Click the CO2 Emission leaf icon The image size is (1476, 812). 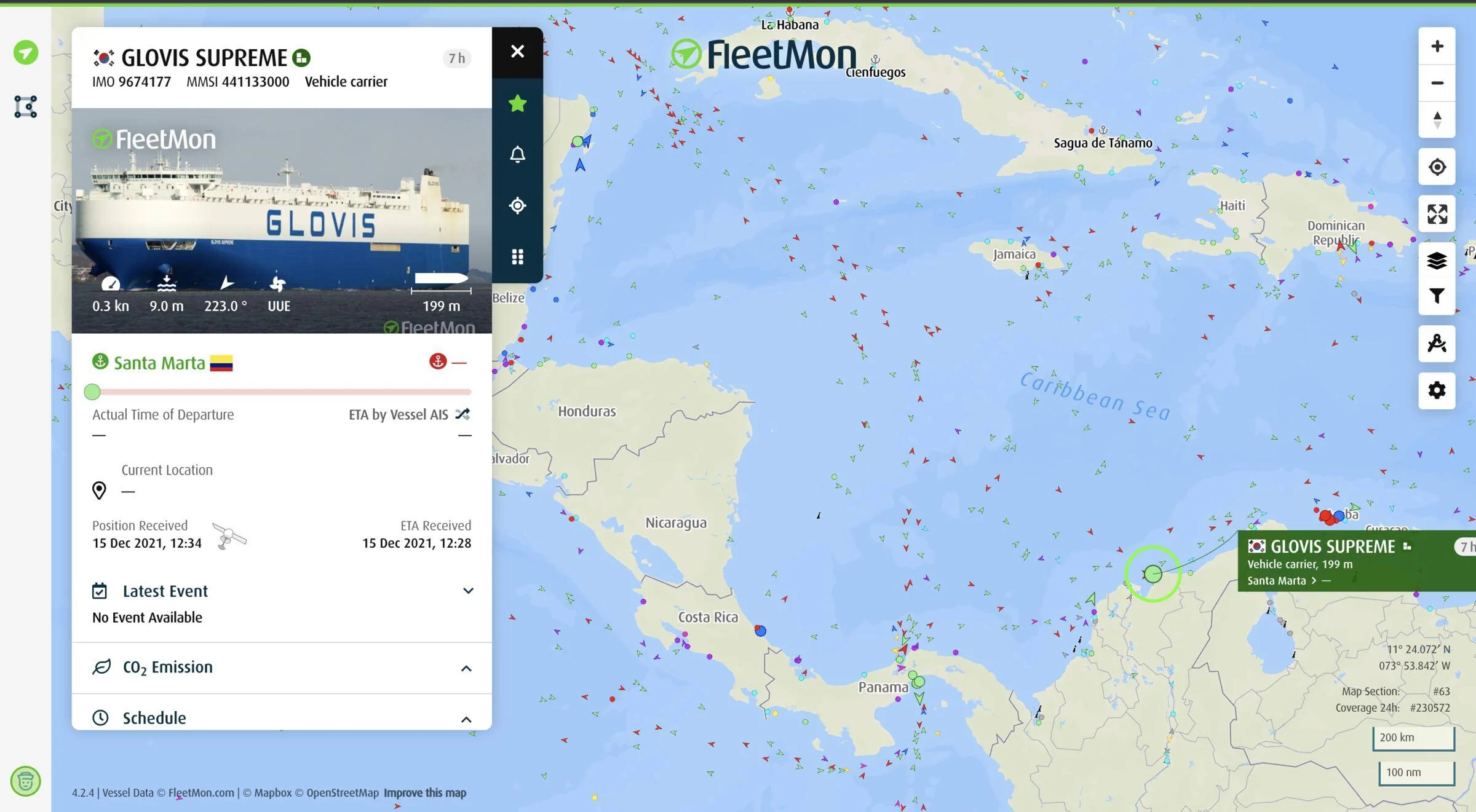click(101, 667)
